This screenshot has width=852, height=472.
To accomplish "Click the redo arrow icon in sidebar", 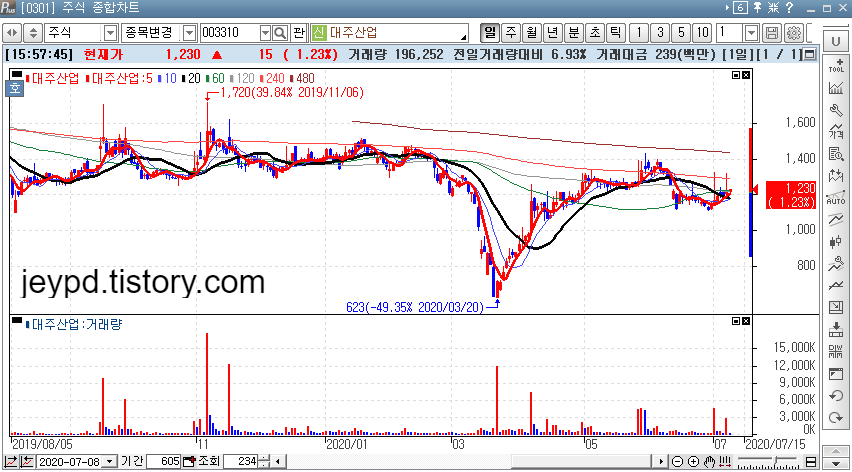I will 836,418.
